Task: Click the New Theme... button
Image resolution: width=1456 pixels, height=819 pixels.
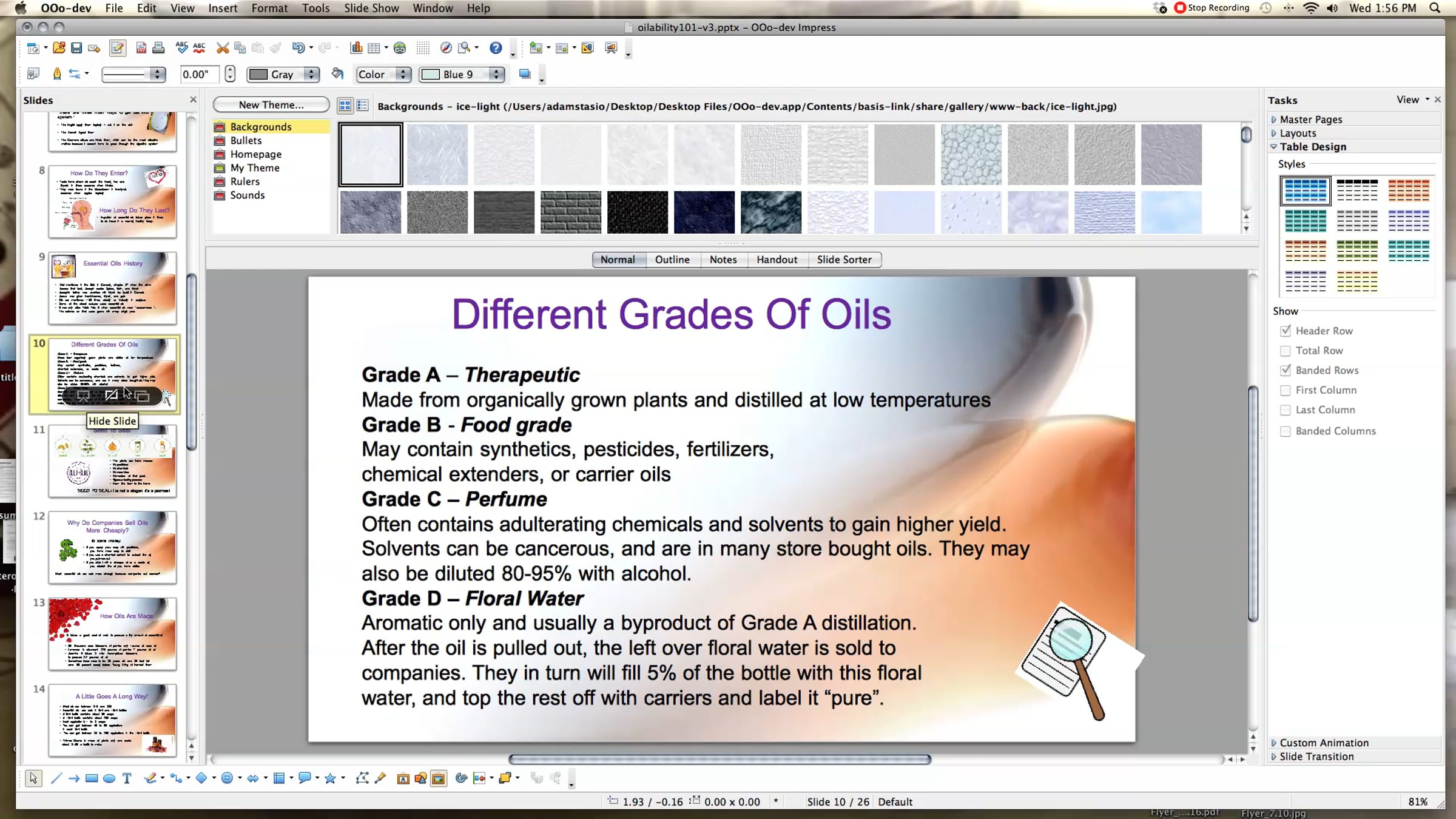Action: 271,105
